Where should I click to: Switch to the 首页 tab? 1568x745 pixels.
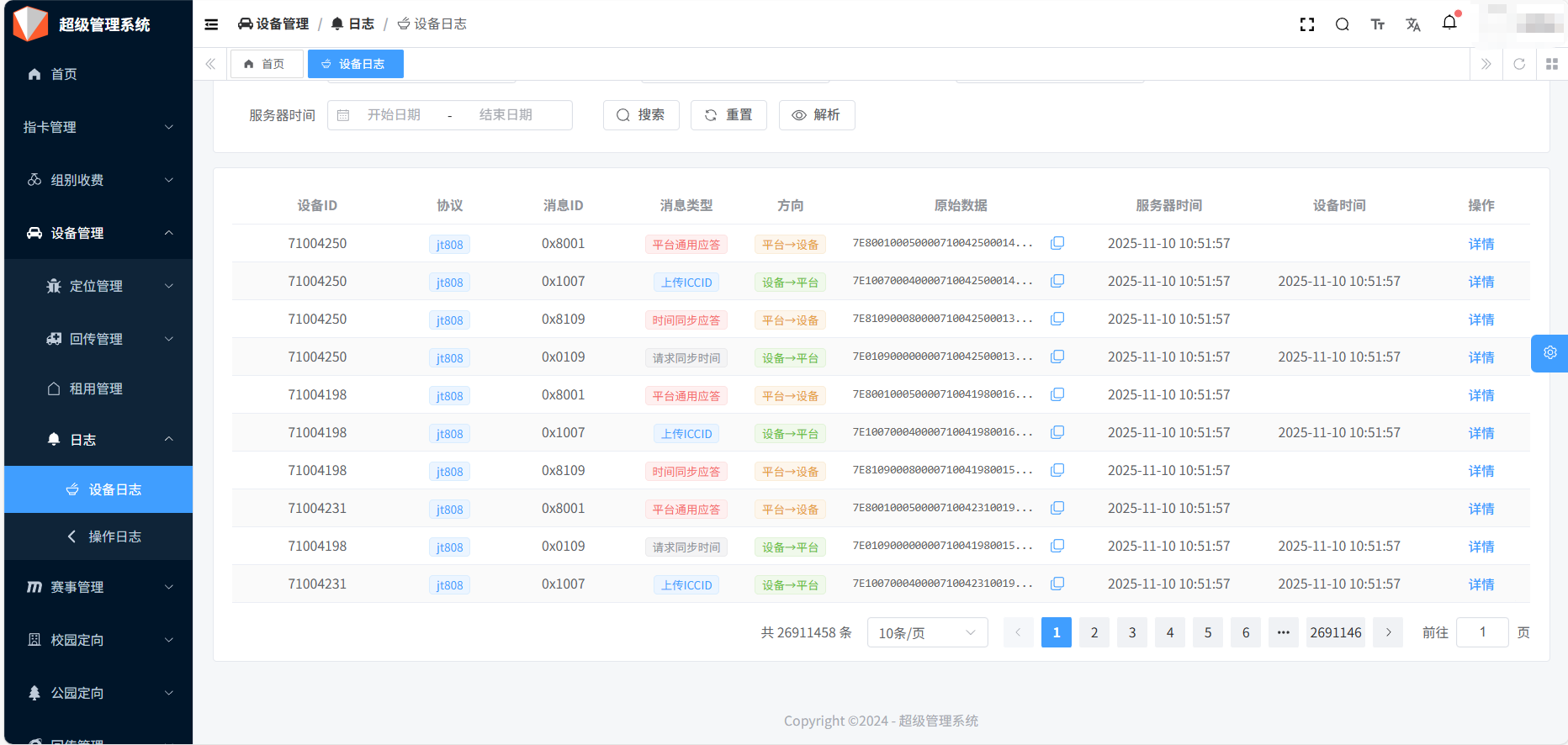[x=266, y=64]
